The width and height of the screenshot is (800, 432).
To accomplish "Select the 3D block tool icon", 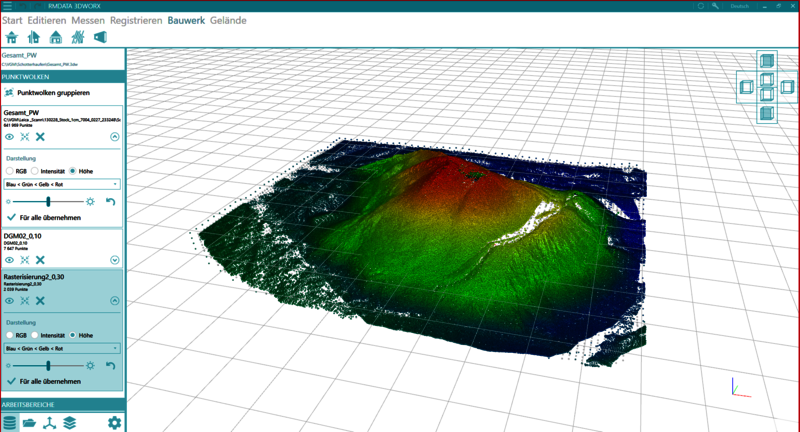I will [100, 37].
